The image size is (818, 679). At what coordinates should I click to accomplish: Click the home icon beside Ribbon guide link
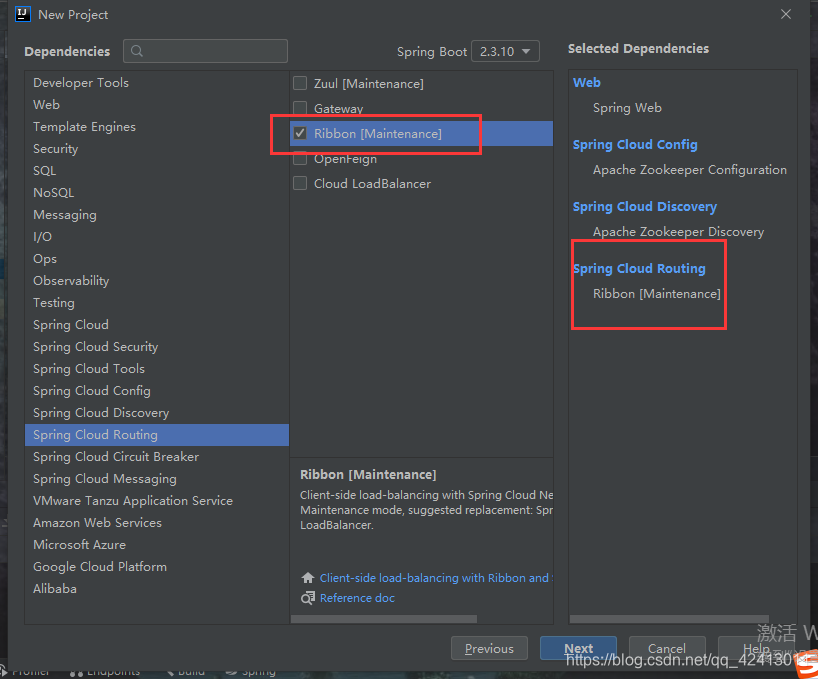coord(308,578)
